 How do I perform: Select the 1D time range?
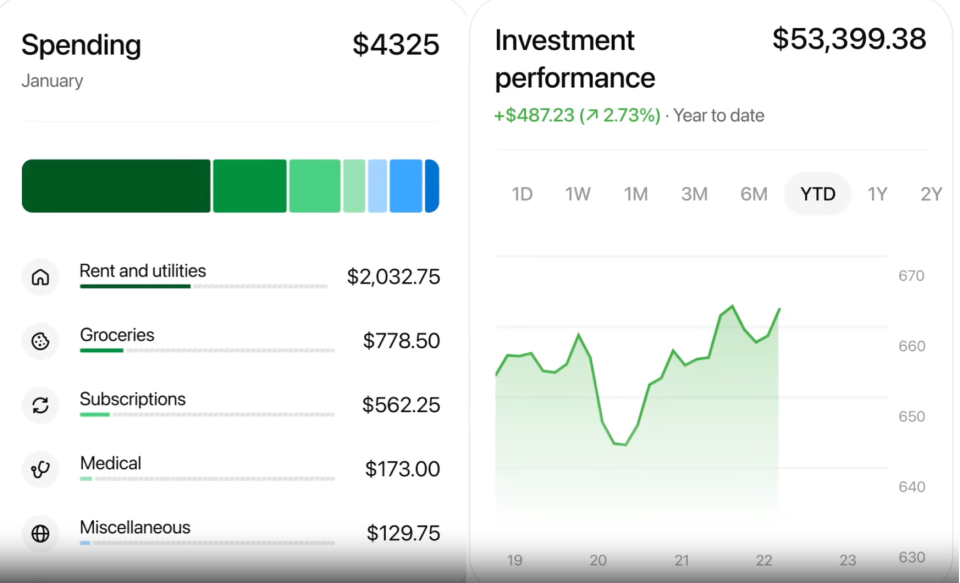click(x=522, y=194)
